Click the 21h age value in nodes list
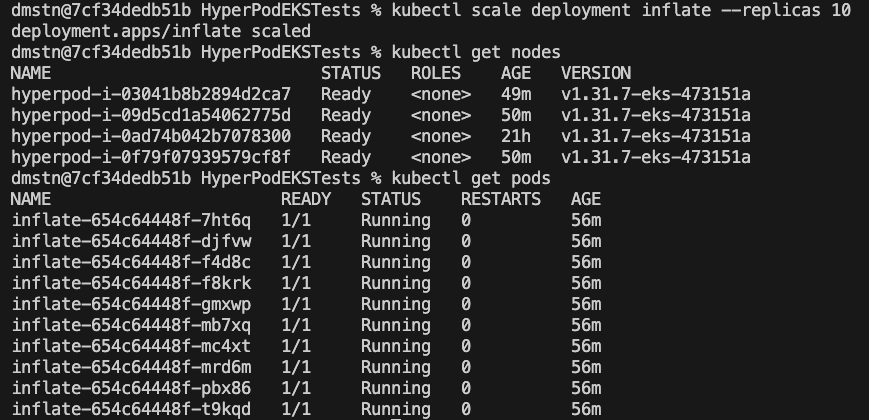Screen dimensions: 869x420 coord(515,136)
